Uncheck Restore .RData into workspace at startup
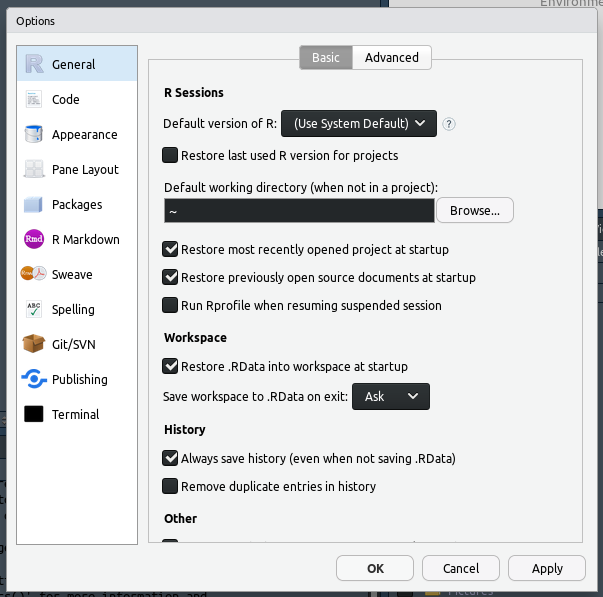This screenshot has width=603, height=597. 170,366
